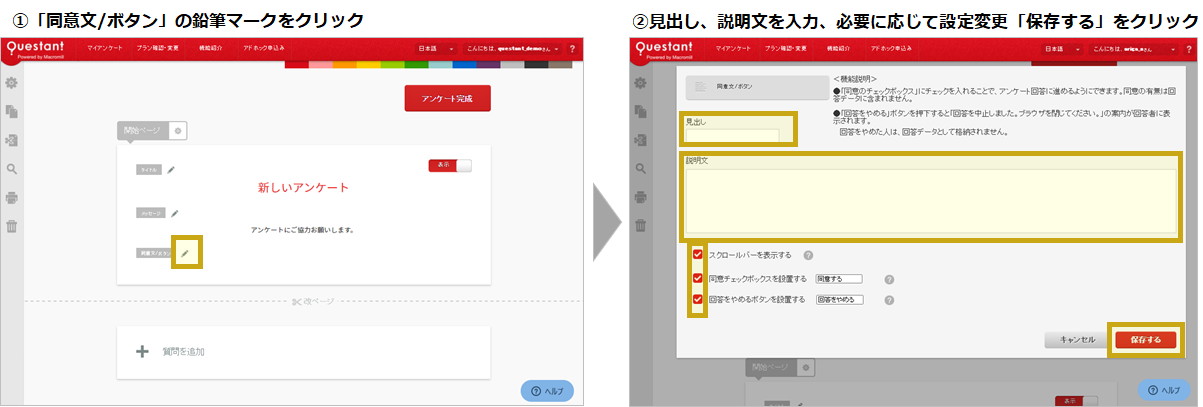1203x407 pixels.
Task: Click pencil icon next to タイトル label
Action: click(172, 170)
